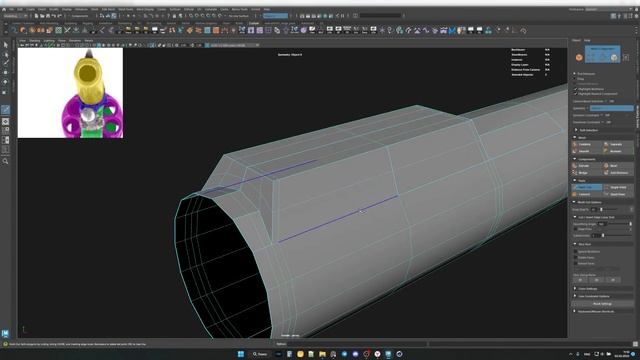This screenshot has width=640, height=360.
Task: Click the blue symmetry field in status line
Action: click(x=276, y=16)
